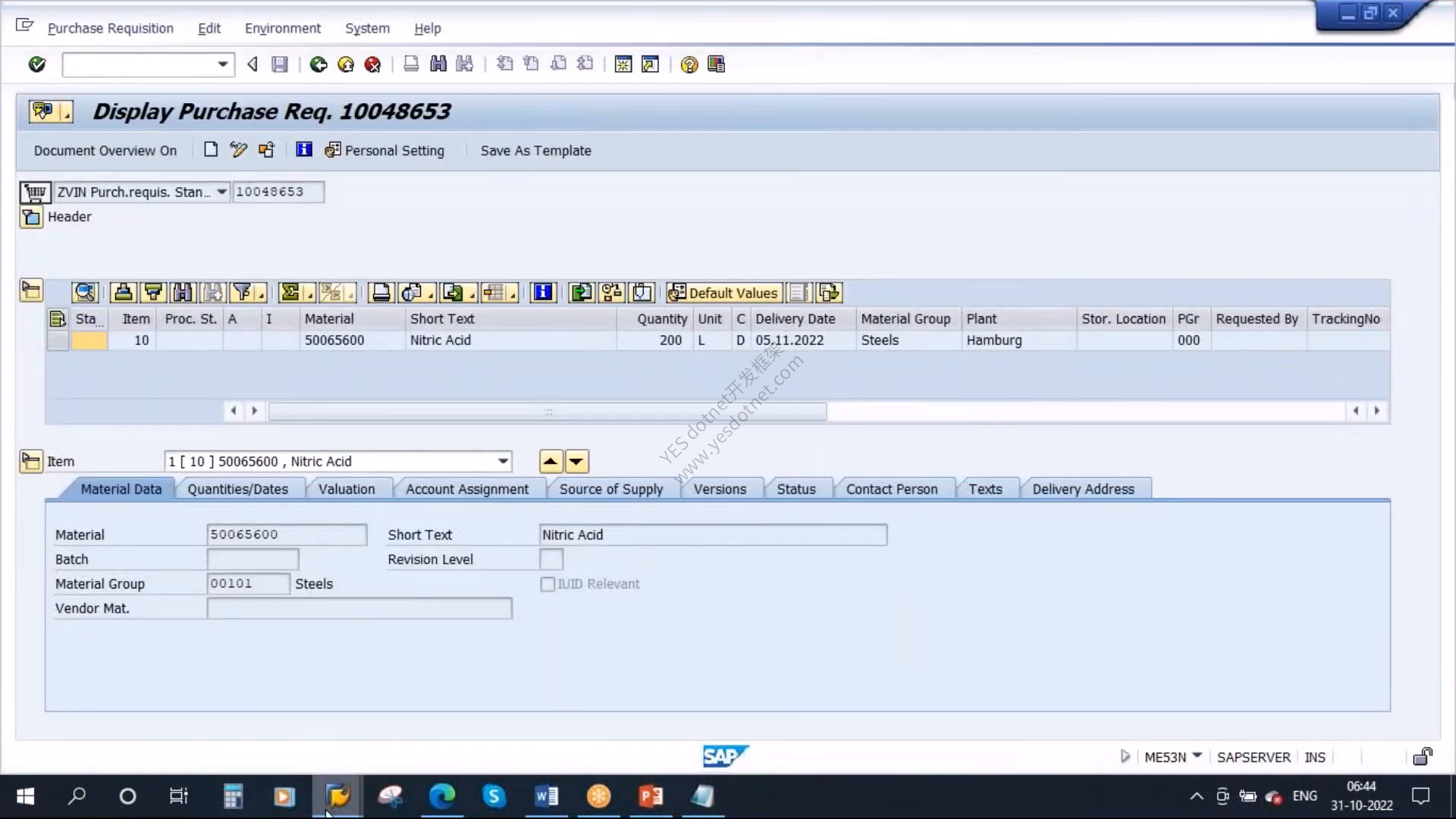This screenshot has width=1456, height=819.
Task: Toggle the IUID Relevant checkbox
Action: coord(548,584)
